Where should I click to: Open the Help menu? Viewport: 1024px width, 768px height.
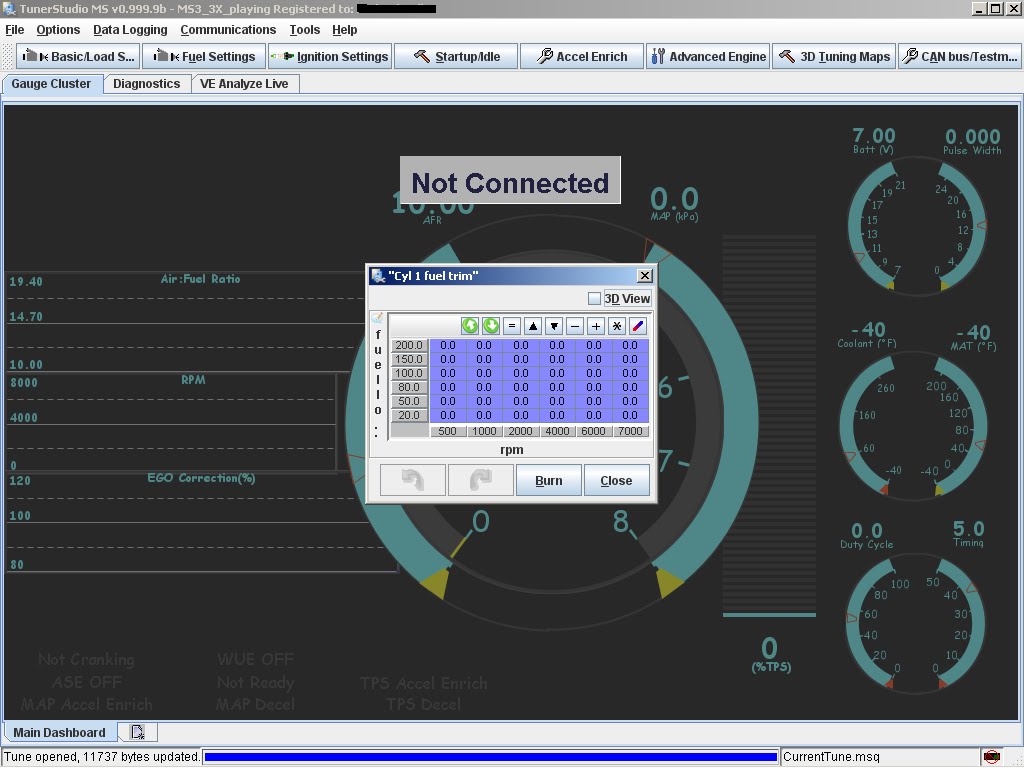(x=344, y=29)
